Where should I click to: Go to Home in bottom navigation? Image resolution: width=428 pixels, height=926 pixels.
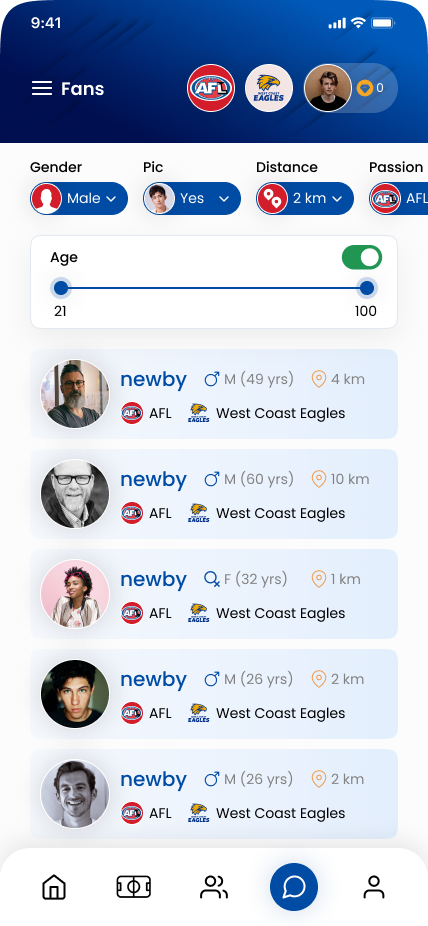(x=54, y=887)
